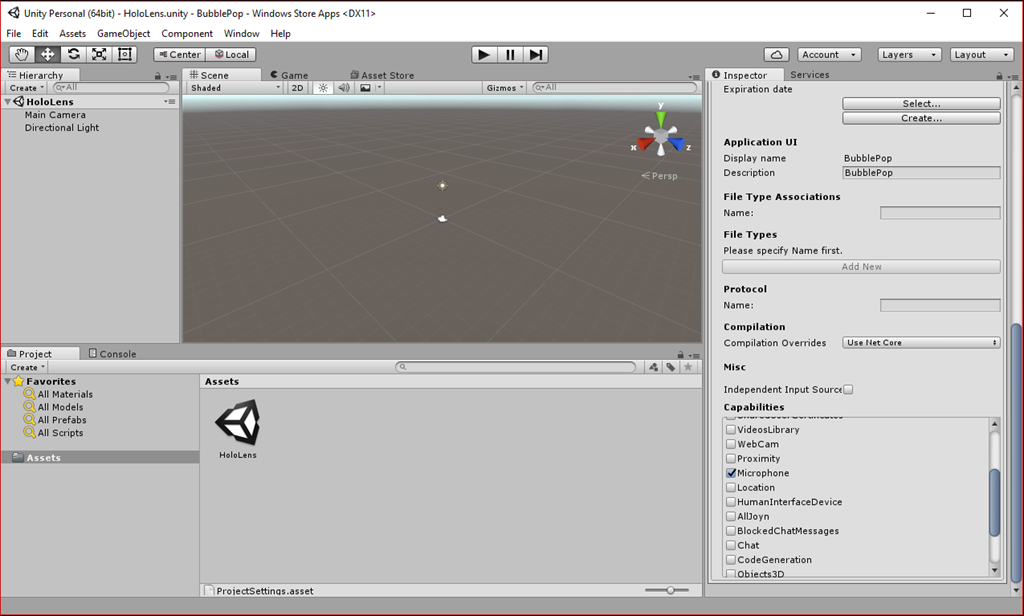Enable the WebCam capability
Screen dimensions: 1024x616
pos(731,444)
